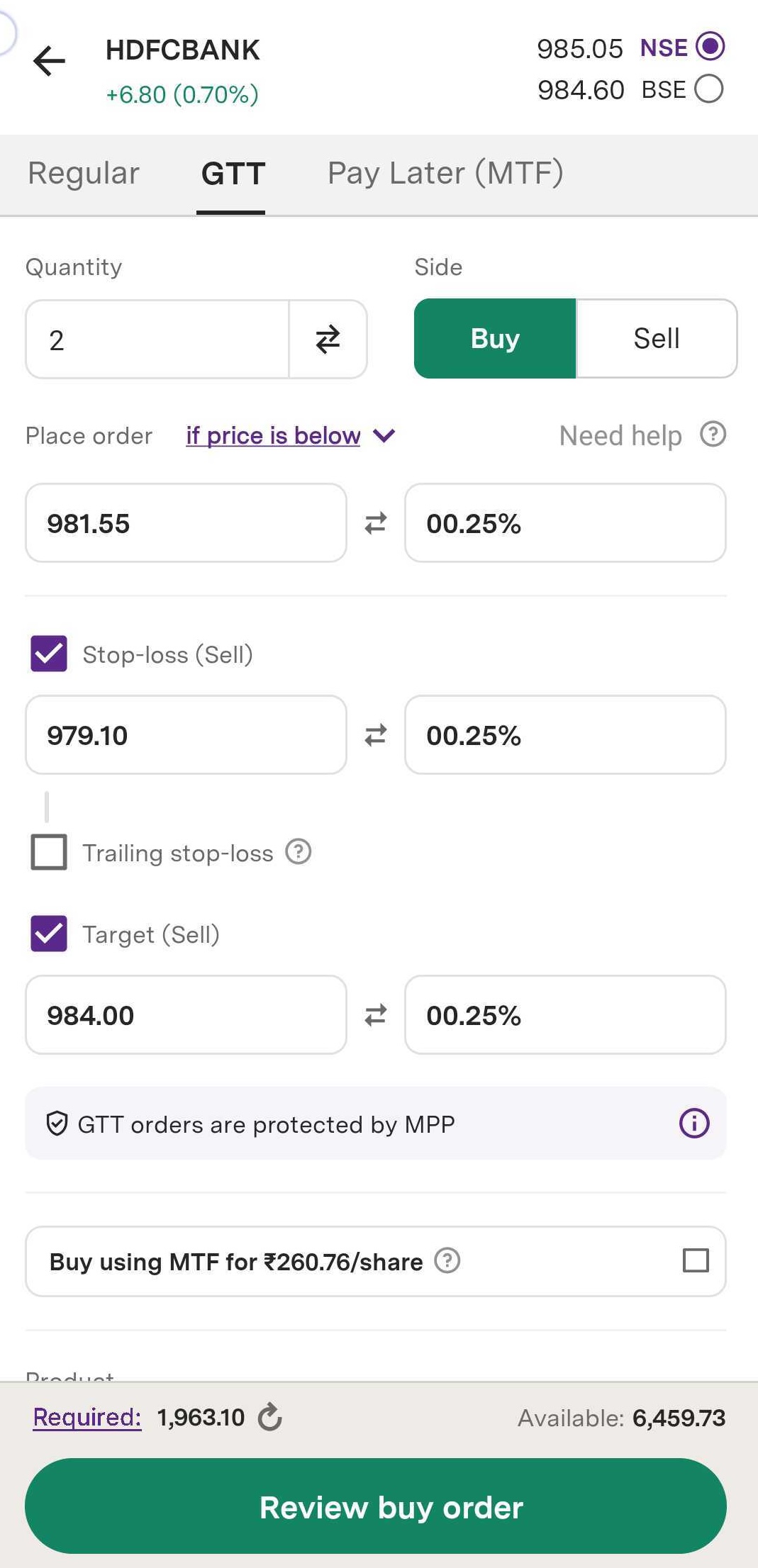Uncheck the Stop-loss (Sell) checkbox
Image resolution: width=758 pixels, height=1568 pixels.
[x=49, y=654]
